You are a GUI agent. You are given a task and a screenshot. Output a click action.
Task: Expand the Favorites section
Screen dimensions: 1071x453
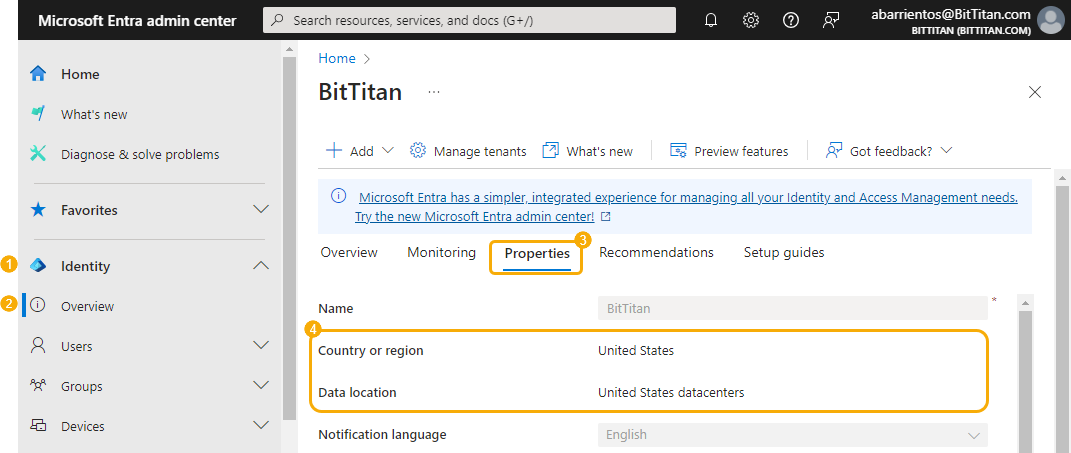pos(261,210)
